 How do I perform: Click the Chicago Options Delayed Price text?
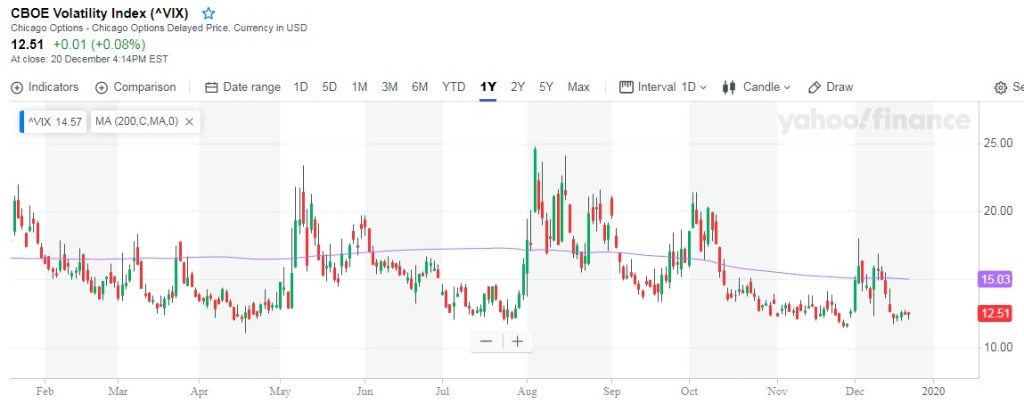[x=161, y=28]
